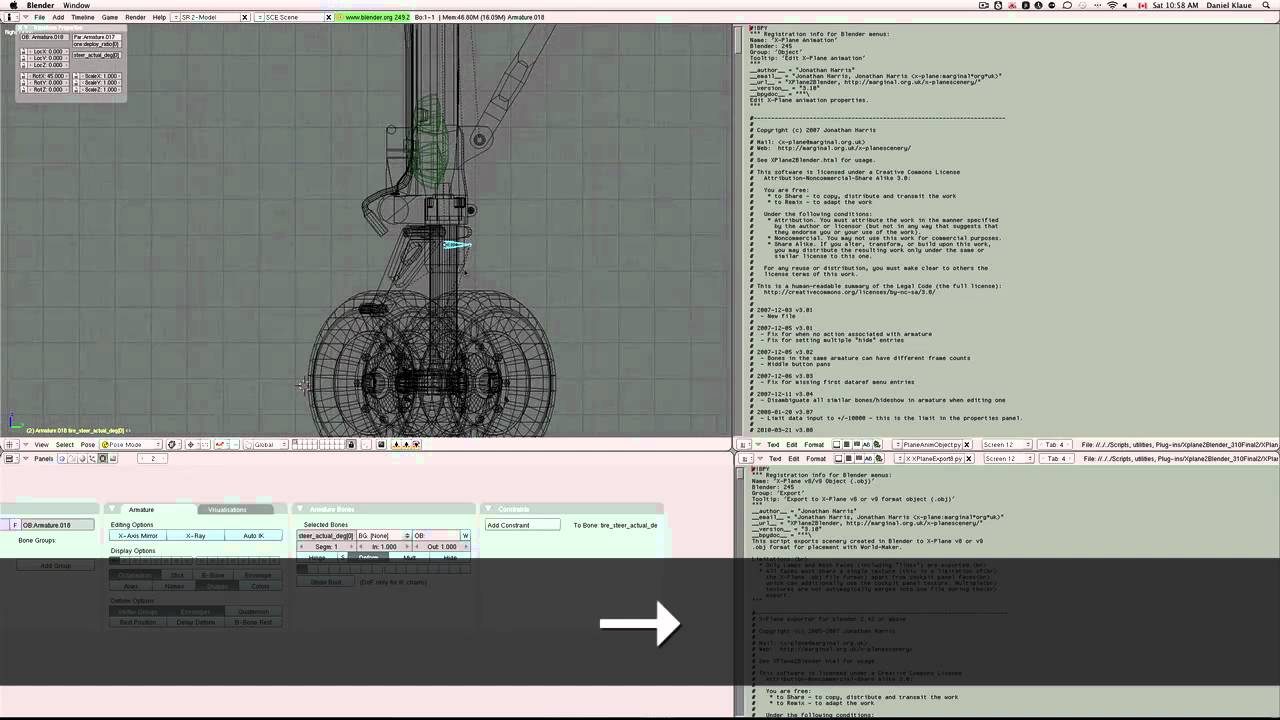Screen dimensions: 1280x720
Task: Open the Apple menu
Action: [13, 5]
